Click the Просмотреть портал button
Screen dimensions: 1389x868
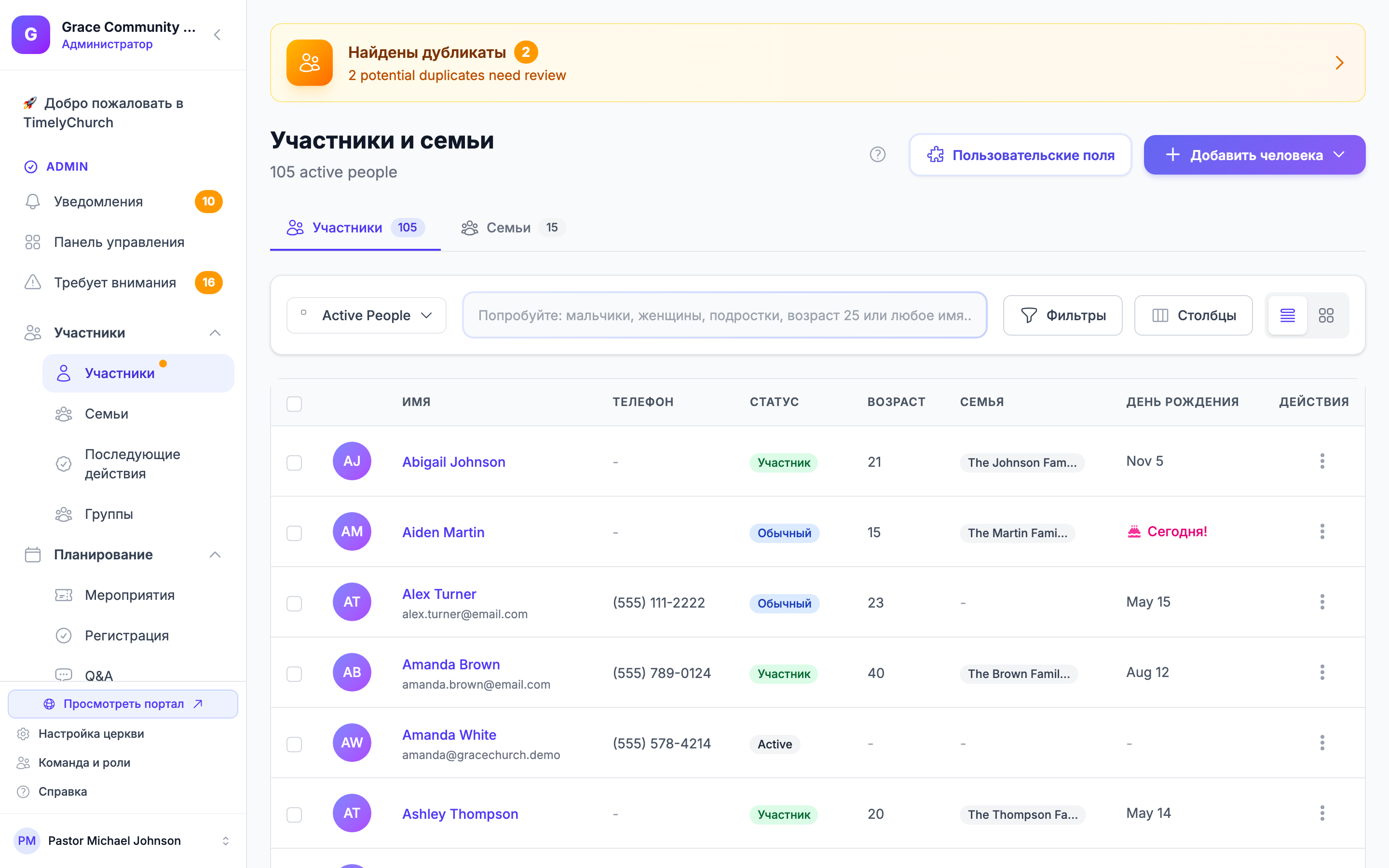pyautogui.click(x=123, y=704)
